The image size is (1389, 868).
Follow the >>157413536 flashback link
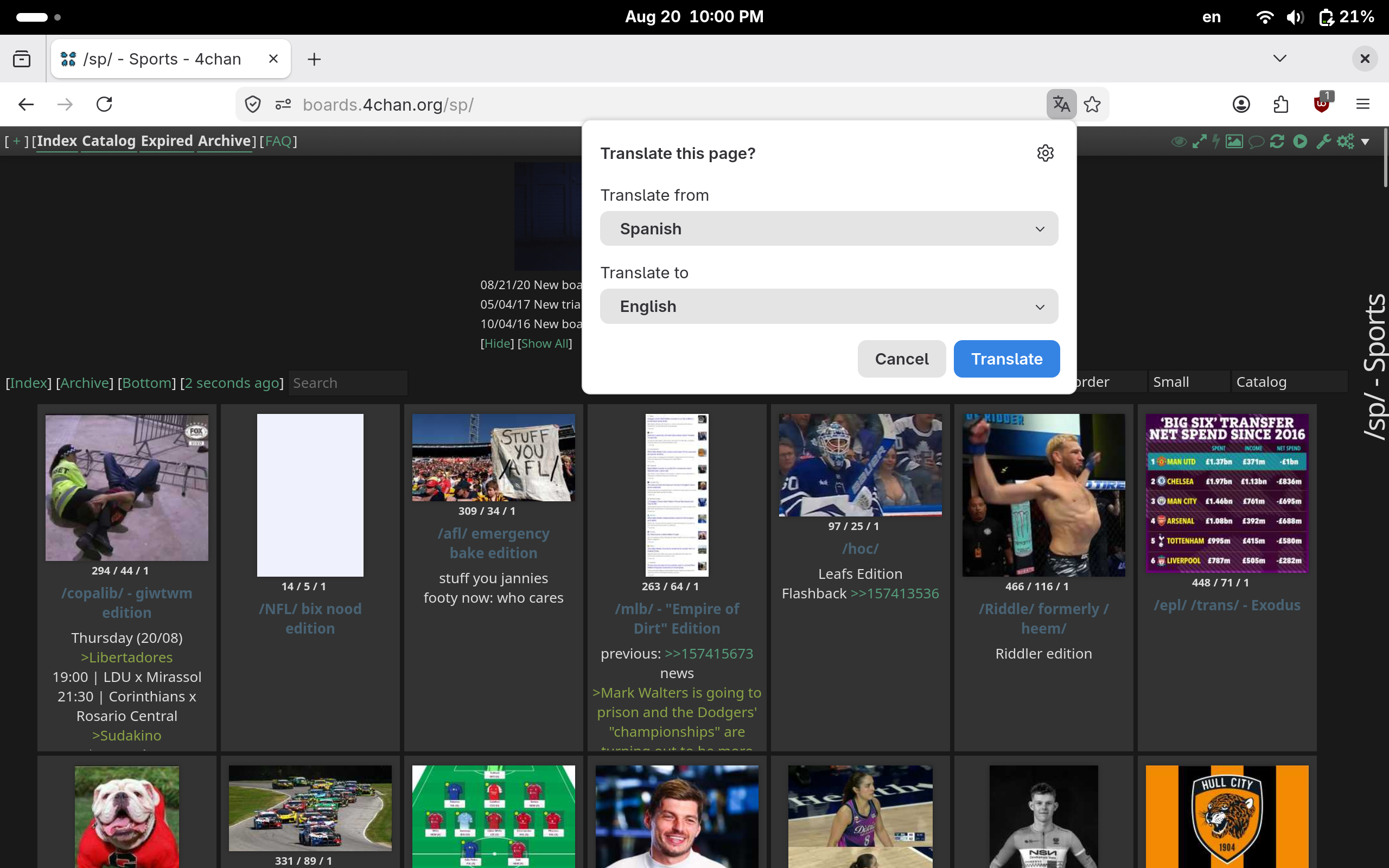[894, 593]
